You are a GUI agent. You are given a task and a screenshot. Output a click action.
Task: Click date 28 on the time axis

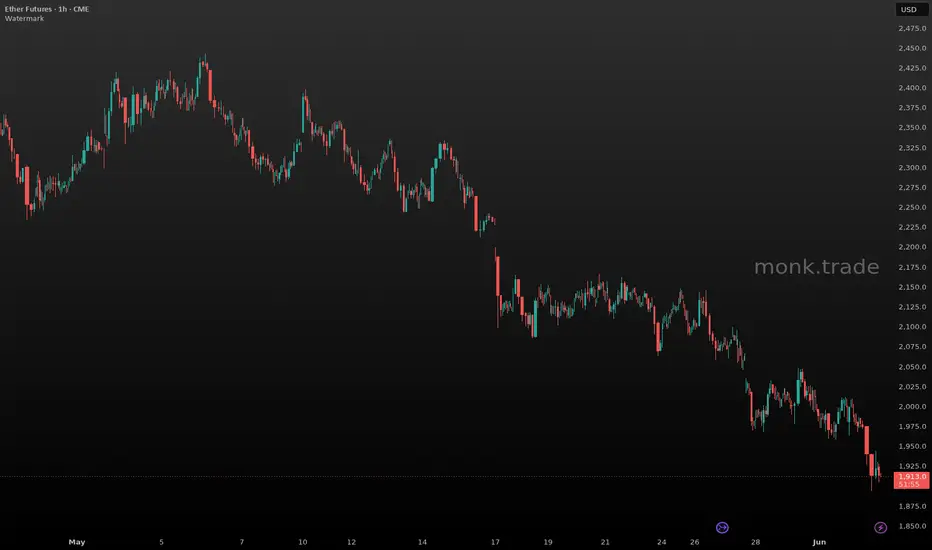coord(755,542)
